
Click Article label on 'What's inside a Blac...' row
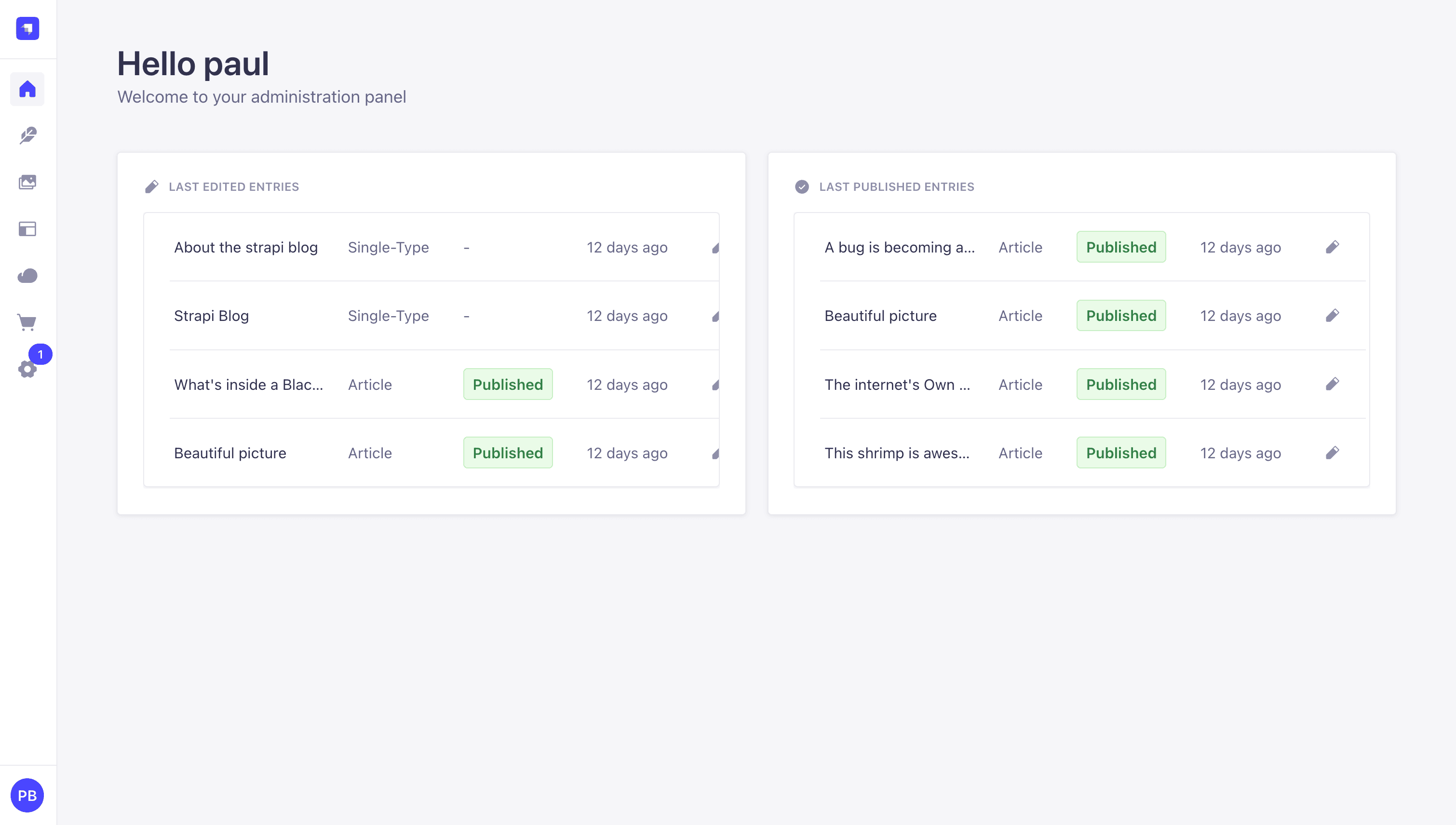pyautogui.click(x=369, y=385)
